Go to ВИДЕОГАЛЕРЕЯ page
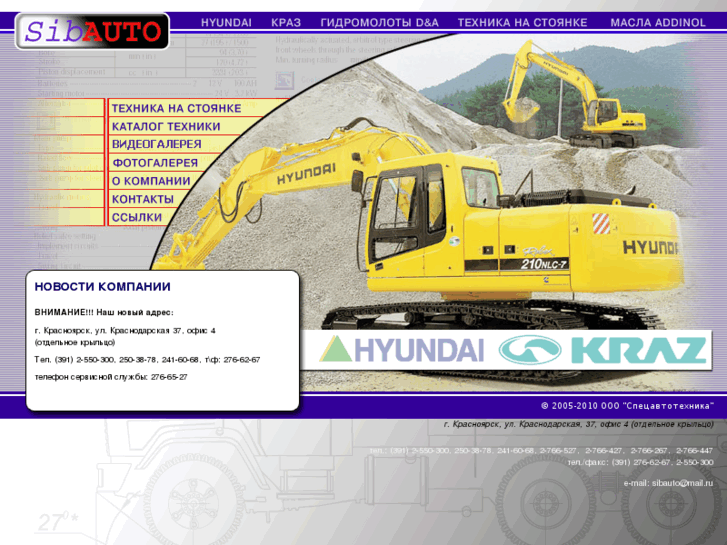The width and height of the screenshot is (727, 545). pos(157,144)
